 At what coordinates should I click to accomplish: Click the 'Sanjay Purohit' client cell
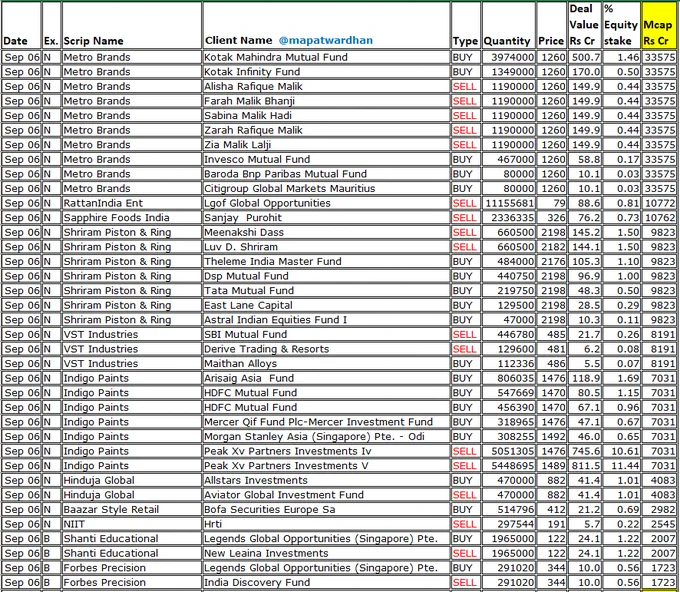tap(326, 218)
